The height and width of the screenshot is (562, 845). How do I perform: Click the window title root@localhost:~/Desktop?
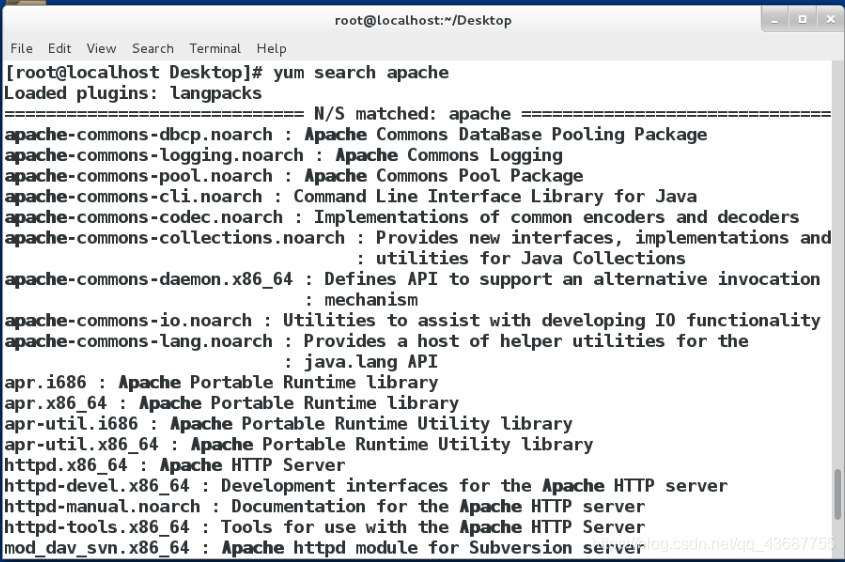coord(423,20)
